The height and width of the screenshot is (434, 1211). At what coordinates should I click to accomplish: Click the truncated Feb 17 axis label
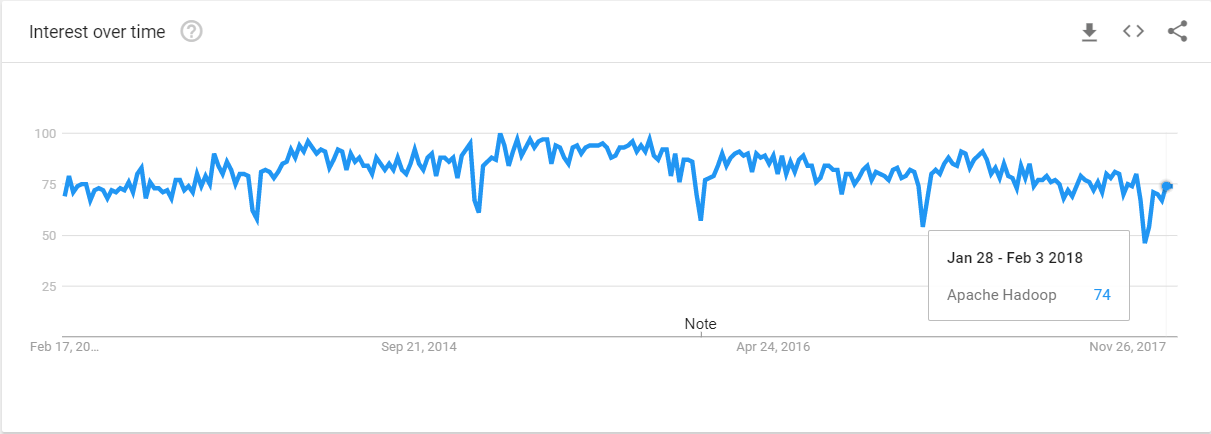click(x=65, y=347)
